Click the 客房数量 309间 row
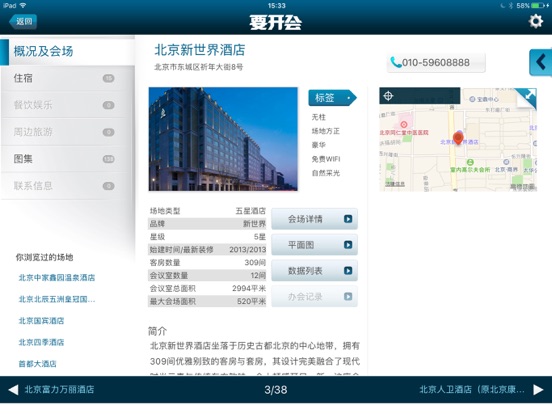The height and width of the screenshot is (414, 552). pos(207,263)
